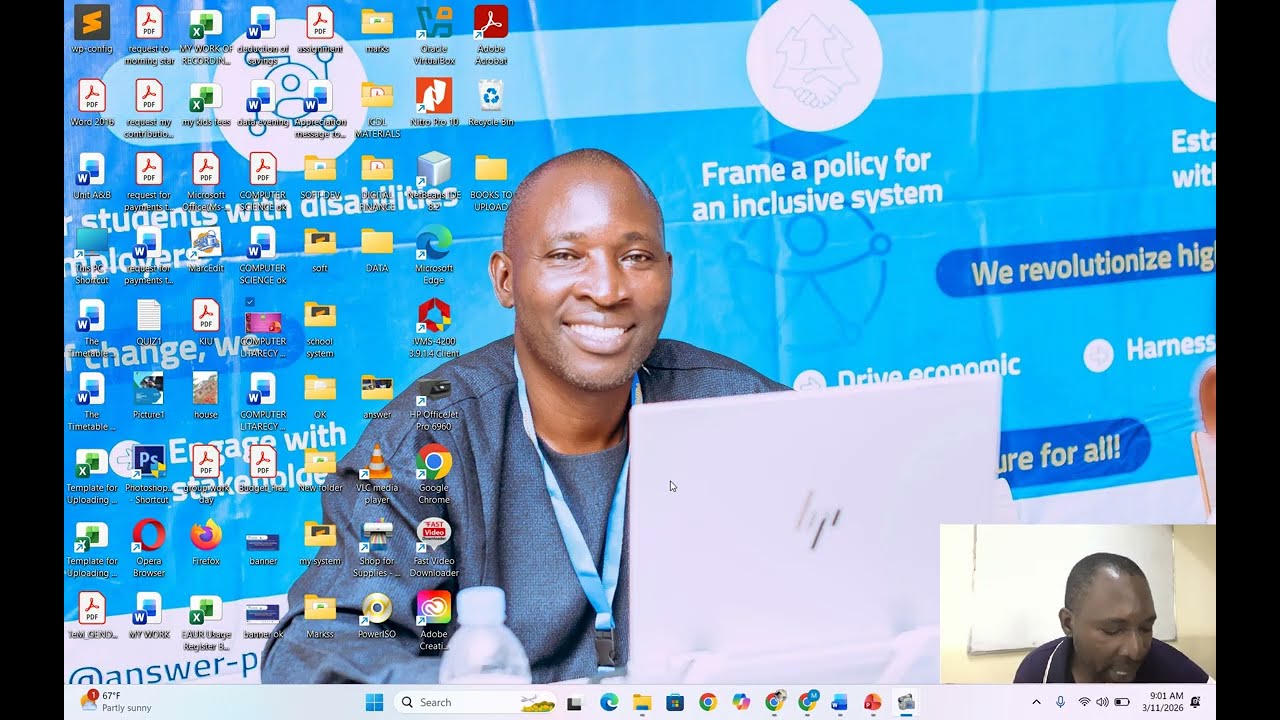Open the wp-config Sublime Text file
Screen dimensions: 1280x720
pos(91,30)
